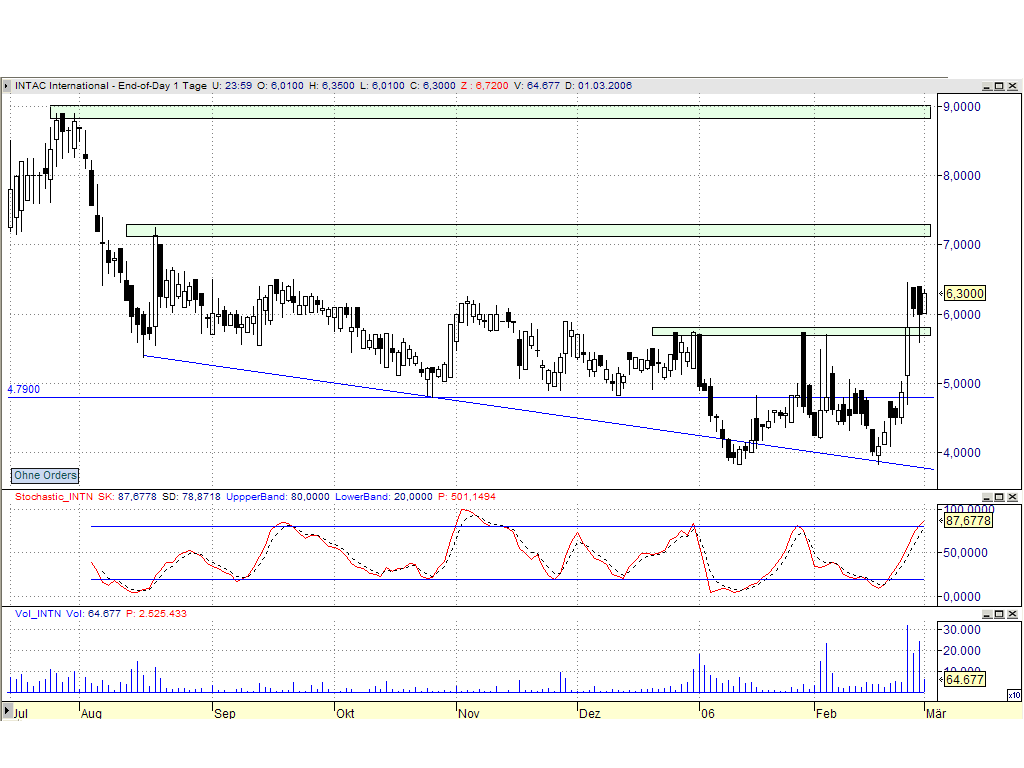Toggle the x10 volume scale box
The image size is (1024, 768).
(x=1014, y=695)
